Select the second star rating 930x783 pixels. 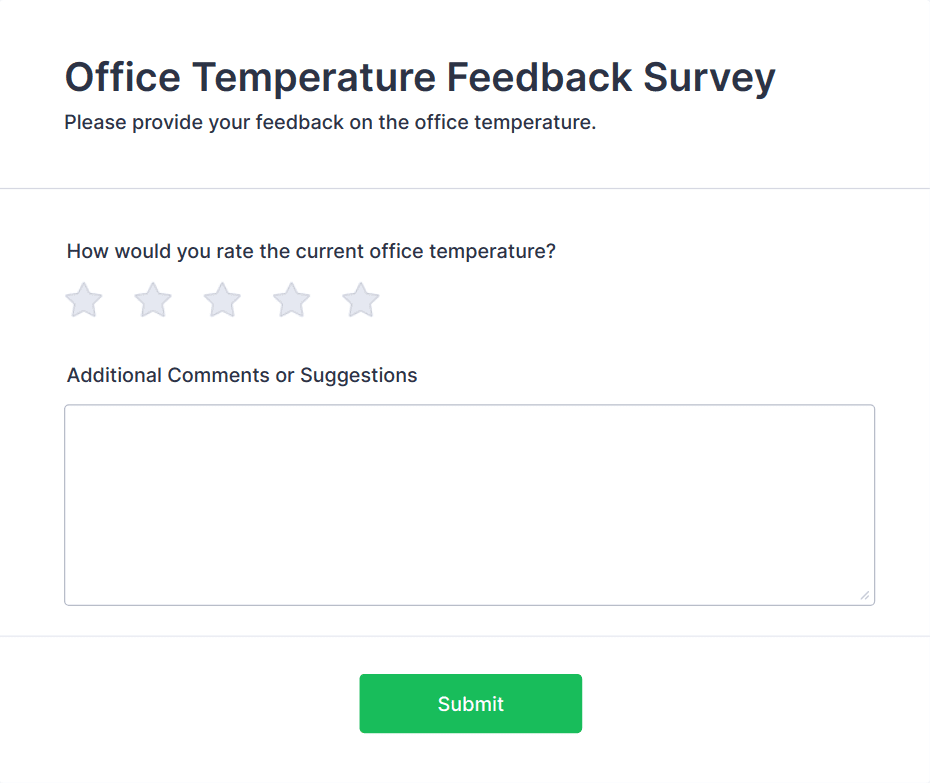(153, 300)
